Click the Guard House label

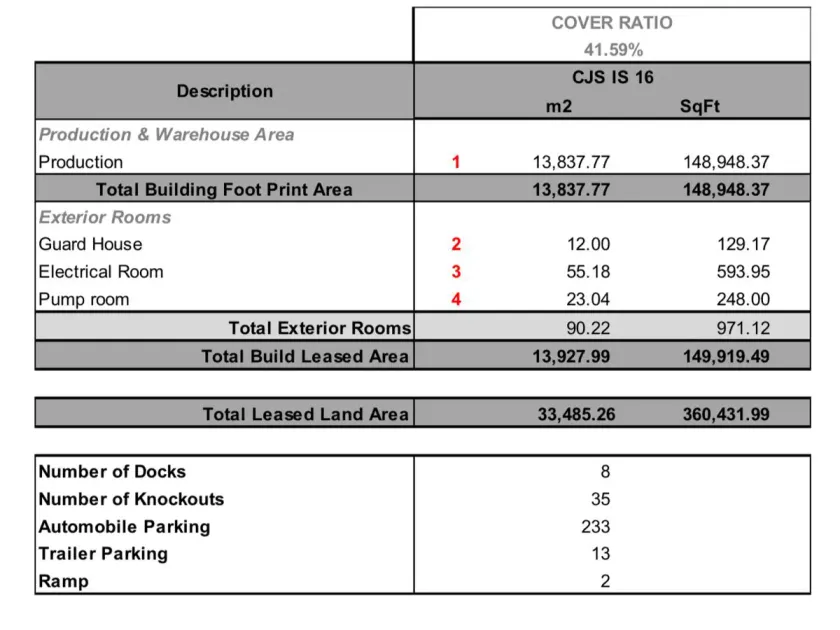point(91,244)
